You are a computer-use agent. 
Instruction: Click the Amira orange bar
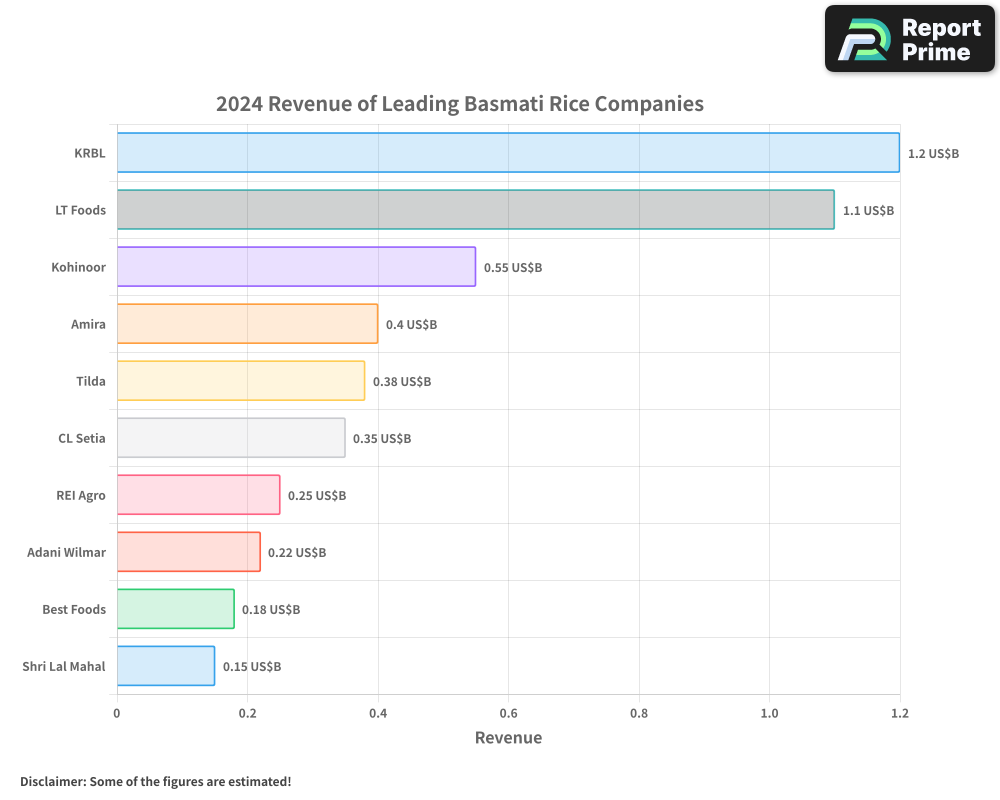(246, 324)
